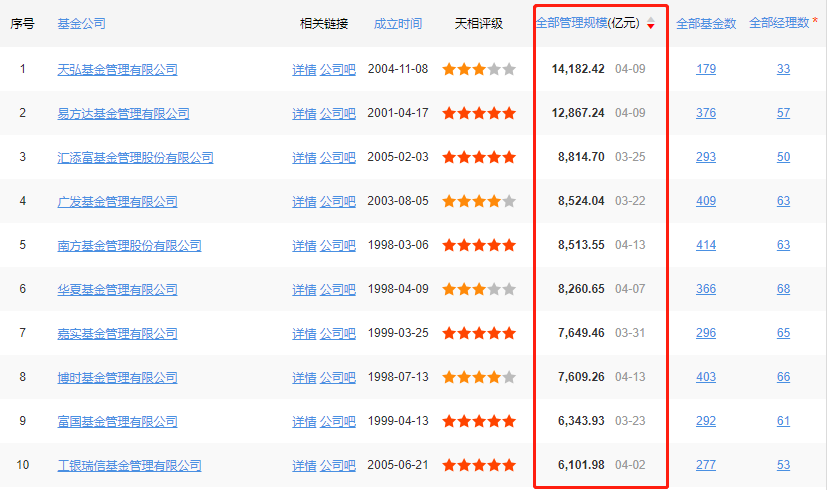Open 嘉实基金管理有限公司 company link
The width and height of the screenshot is (829, 490).
click(x=117, y=334)
